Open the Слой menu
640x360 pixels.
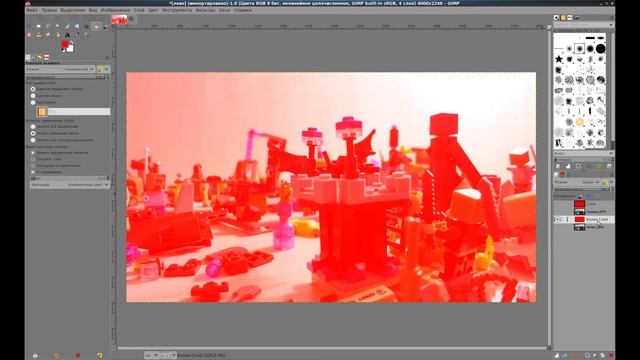(x=139, y=10)
